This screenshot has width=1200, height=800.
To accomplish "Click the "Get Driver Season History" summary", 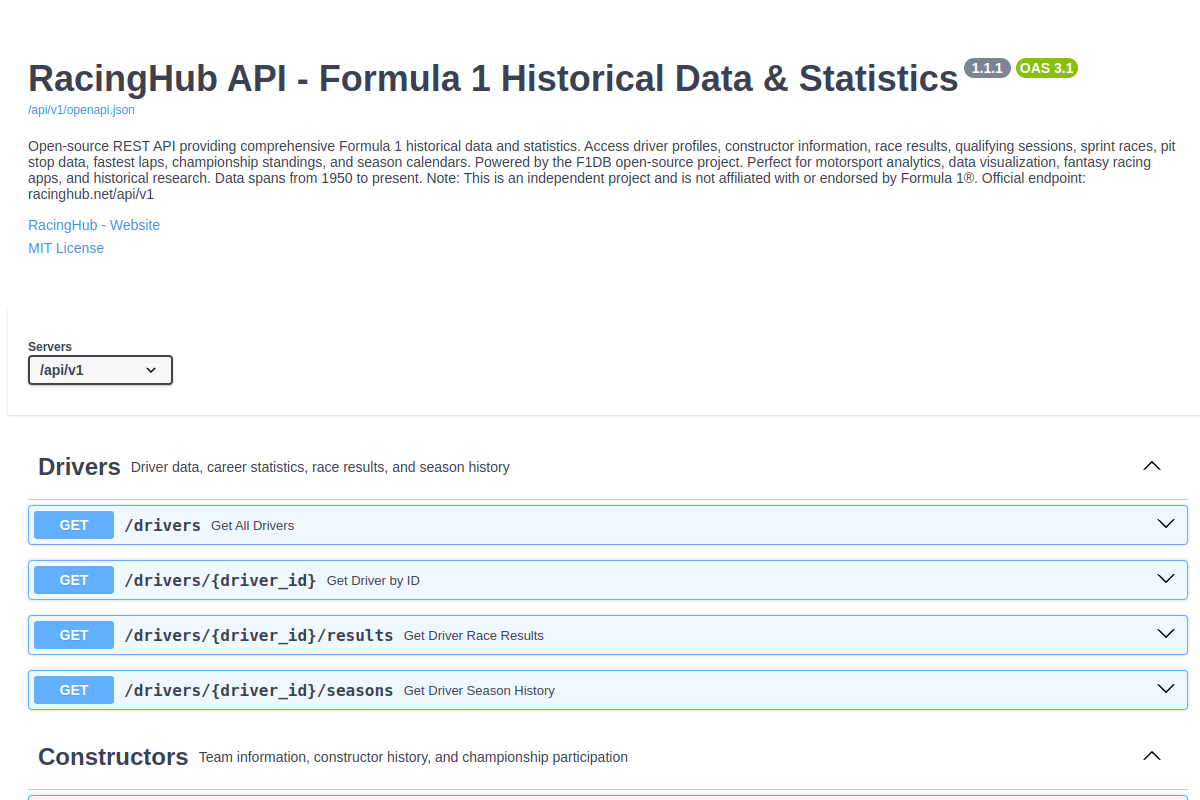I will [x=479, y=691].
